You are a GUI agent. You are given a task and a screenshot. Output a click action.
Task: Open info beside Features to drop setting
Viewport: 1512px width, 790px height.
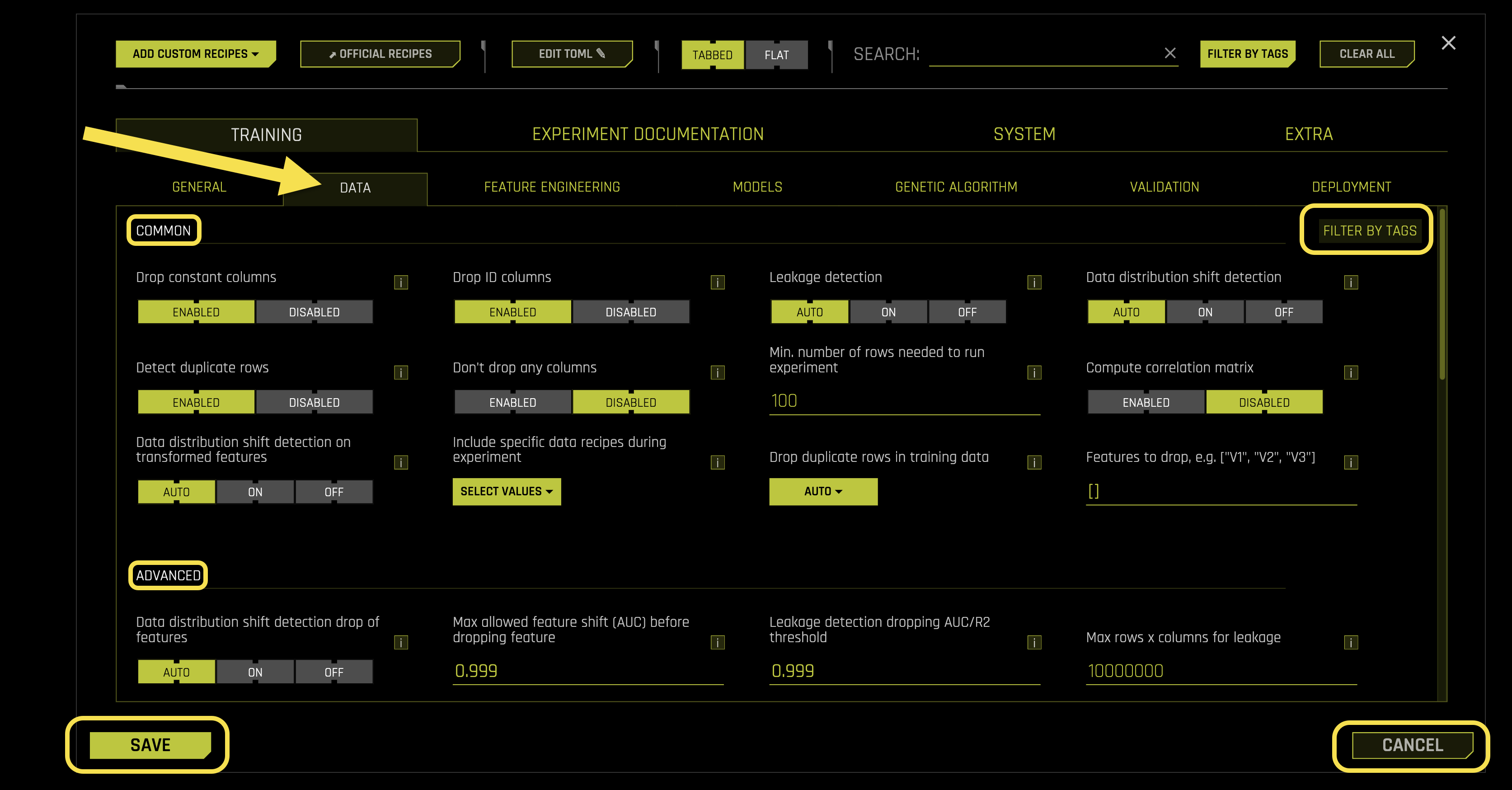[x=1351, y=462]
